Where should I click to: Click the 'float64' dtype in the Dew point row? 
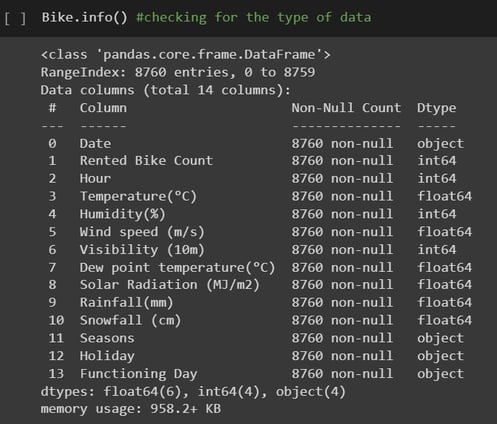pos(444,267)
